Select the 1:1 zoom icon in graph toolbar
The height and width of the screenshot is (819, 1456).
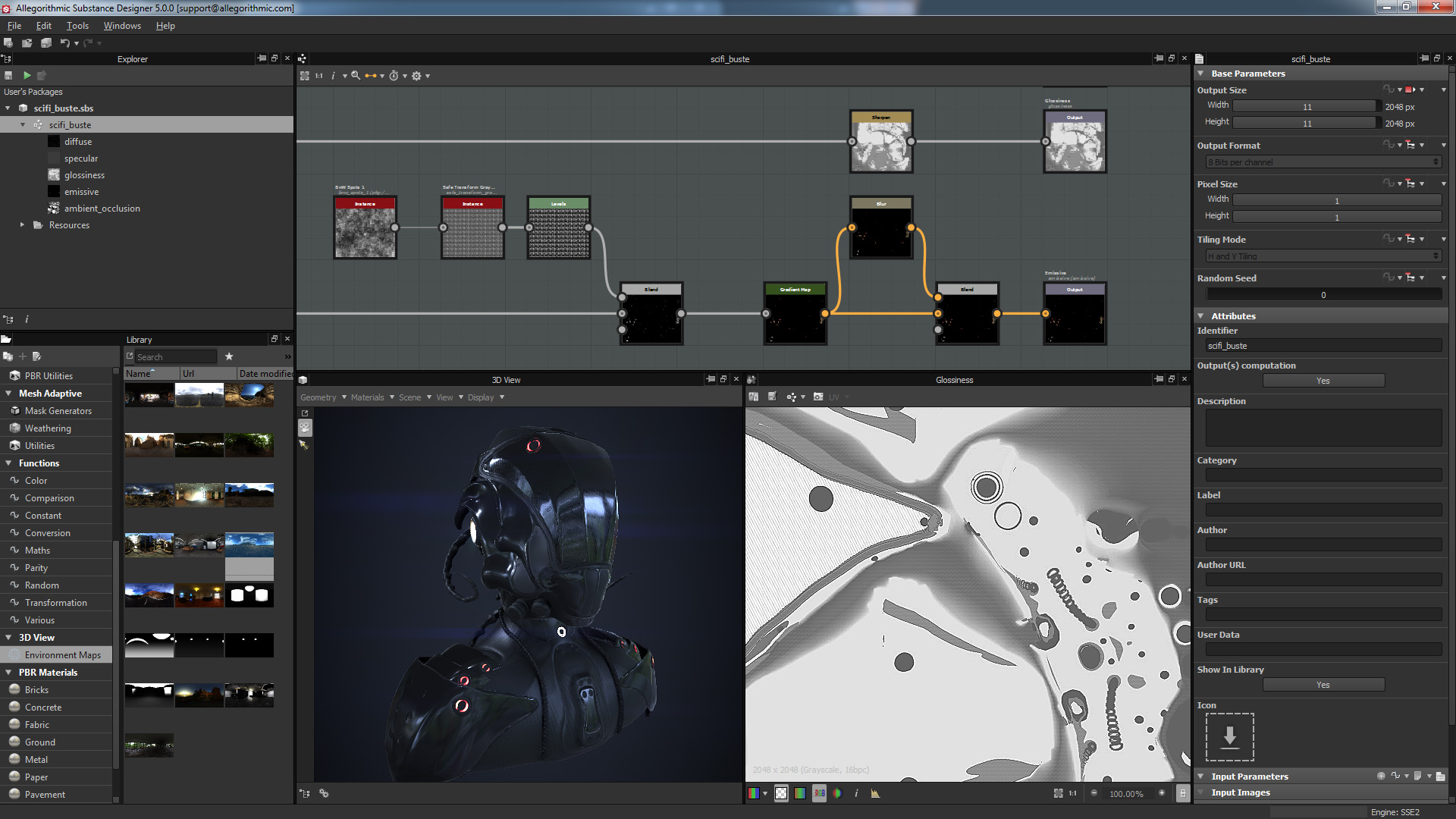point(319,76)
